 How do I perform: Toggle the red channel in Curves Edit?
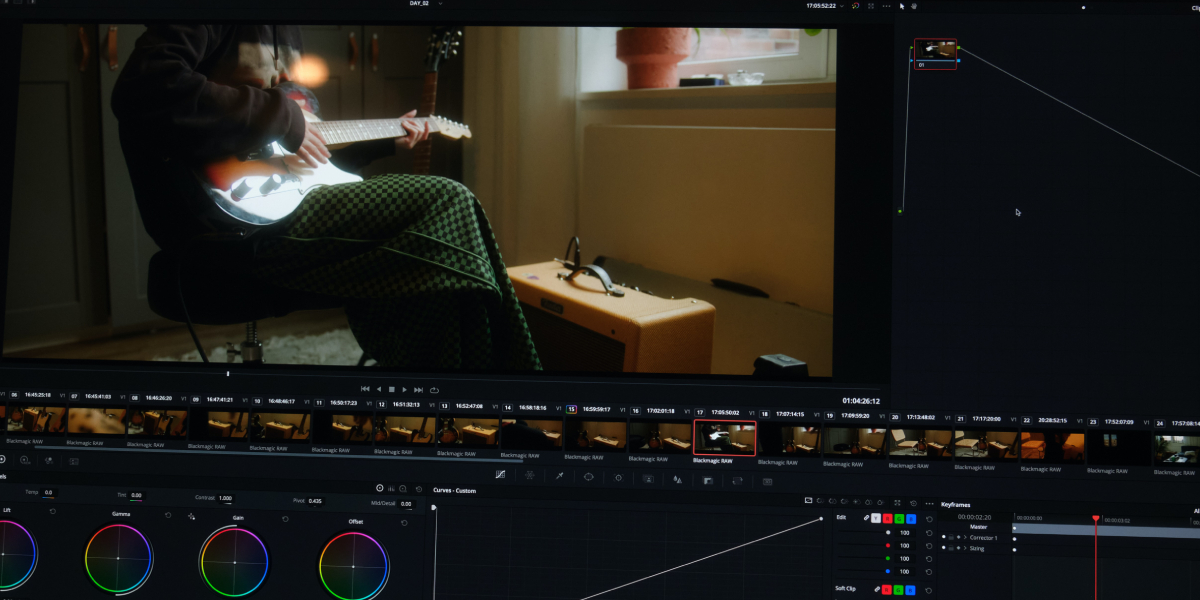click(888, 518)
